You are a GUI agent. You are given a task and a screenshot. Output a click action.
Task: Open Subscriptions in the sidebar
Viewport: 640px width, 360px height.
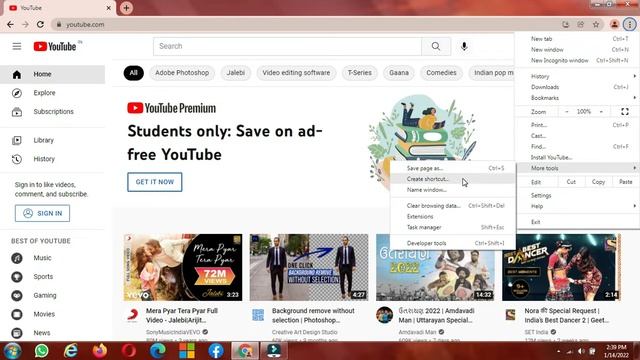[x=52, y=112]
